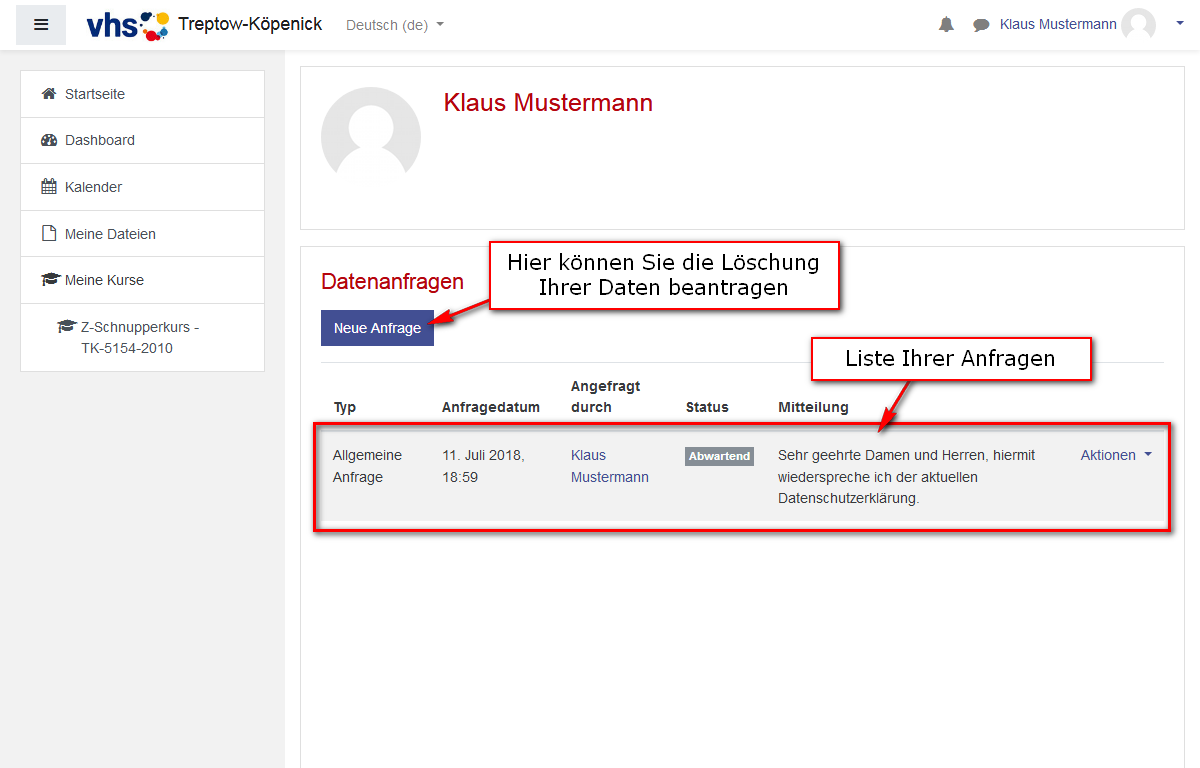Click the Allgemeine Anfrage type cell
This screenshot has height=768, width=1200.
click(367, 466)
